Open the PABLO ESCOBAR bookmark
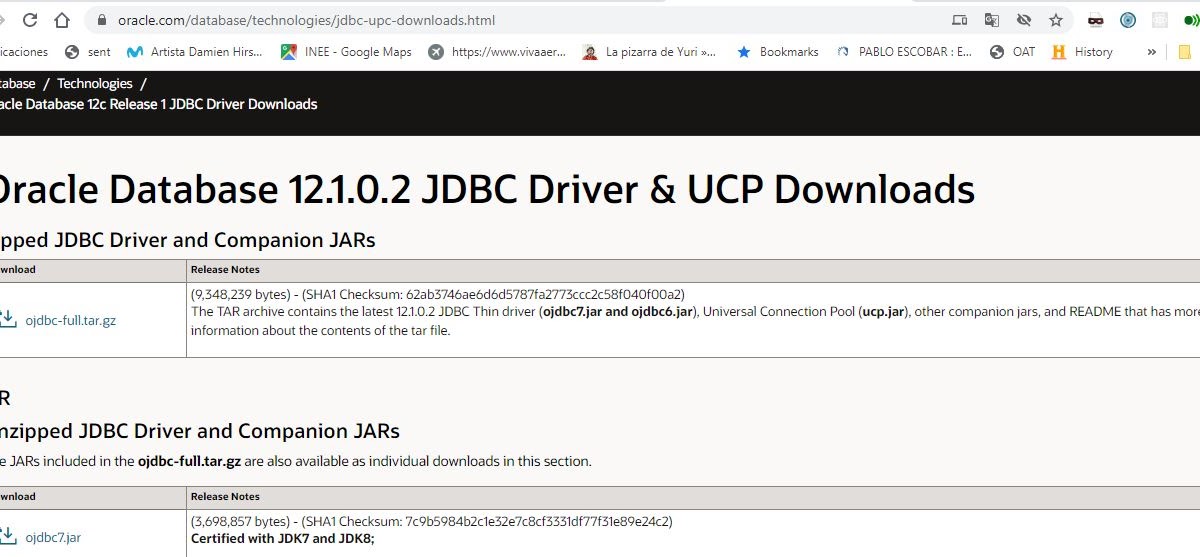Image resolution: width=1200 pixels, height=557 pixels. click(904, 52)
